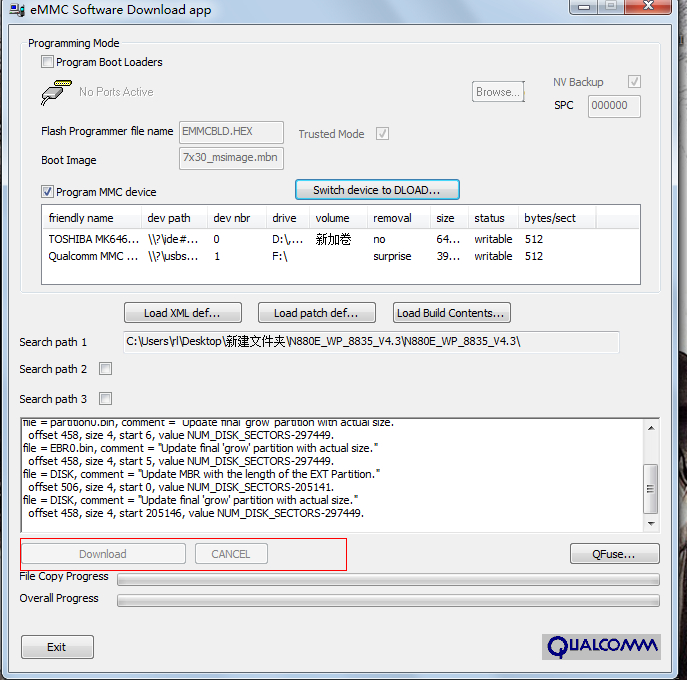Open Load patch def dialog
Viewport: 687px width, 680px height.
(317, 313)
